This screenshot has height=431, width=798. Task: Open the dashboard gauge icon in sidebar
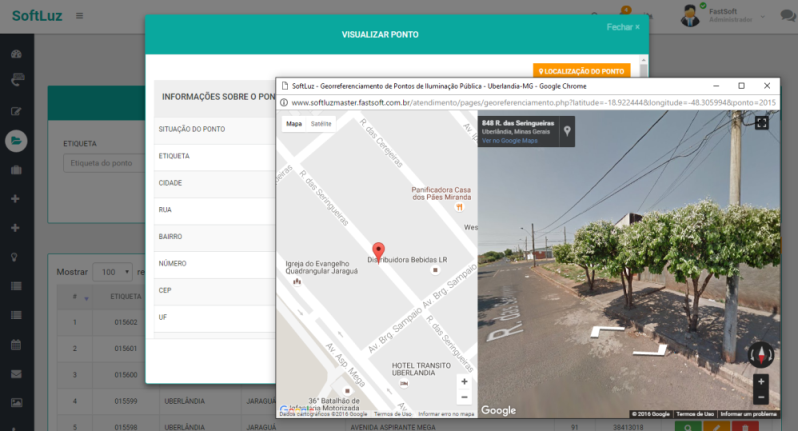coord(16,54)
